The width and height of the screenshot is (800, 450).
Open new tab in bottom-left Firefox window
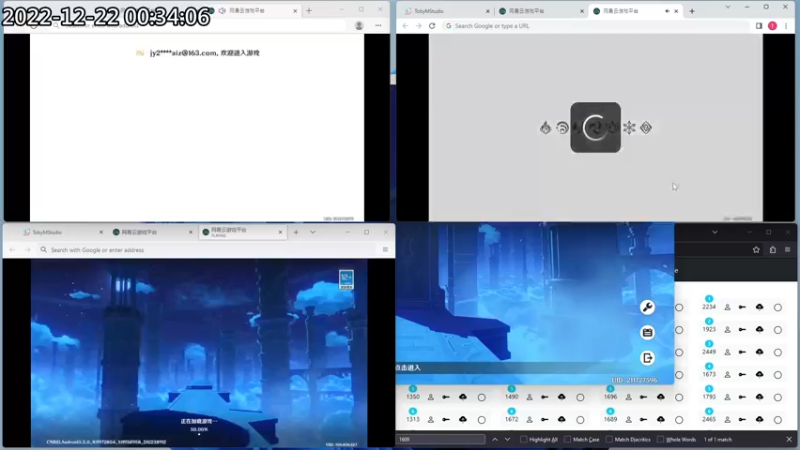(x=296, y=232)
